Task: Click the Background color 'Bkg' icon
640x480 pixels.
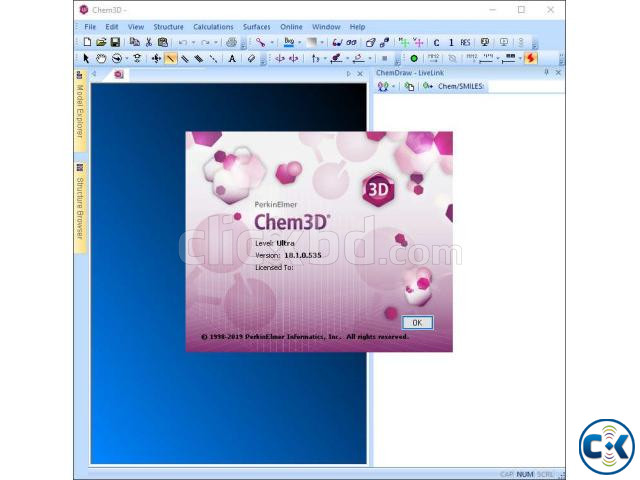Action: click(289, 42)
